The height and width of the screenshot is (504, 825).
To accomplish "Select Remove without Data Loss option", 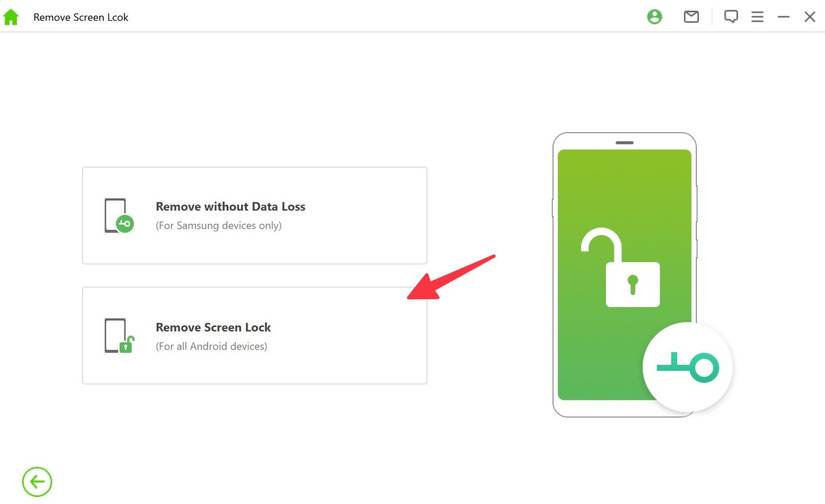I will [255, 216].
